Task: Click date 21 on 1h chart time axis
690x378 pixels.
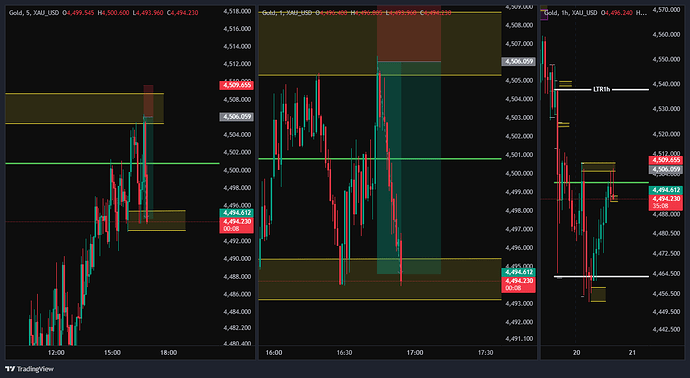Action: tap(632, 352)
